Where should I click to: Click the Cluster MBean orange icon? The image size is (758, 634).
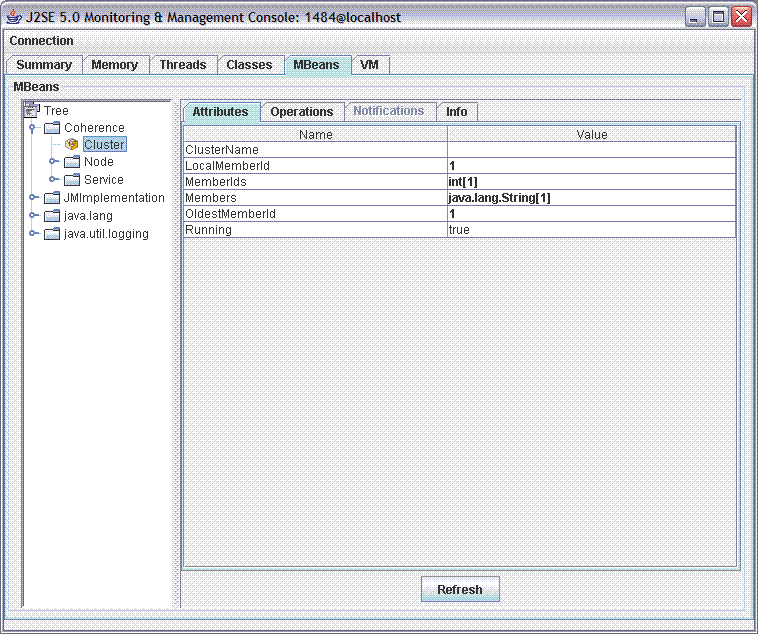click(72, 144)
